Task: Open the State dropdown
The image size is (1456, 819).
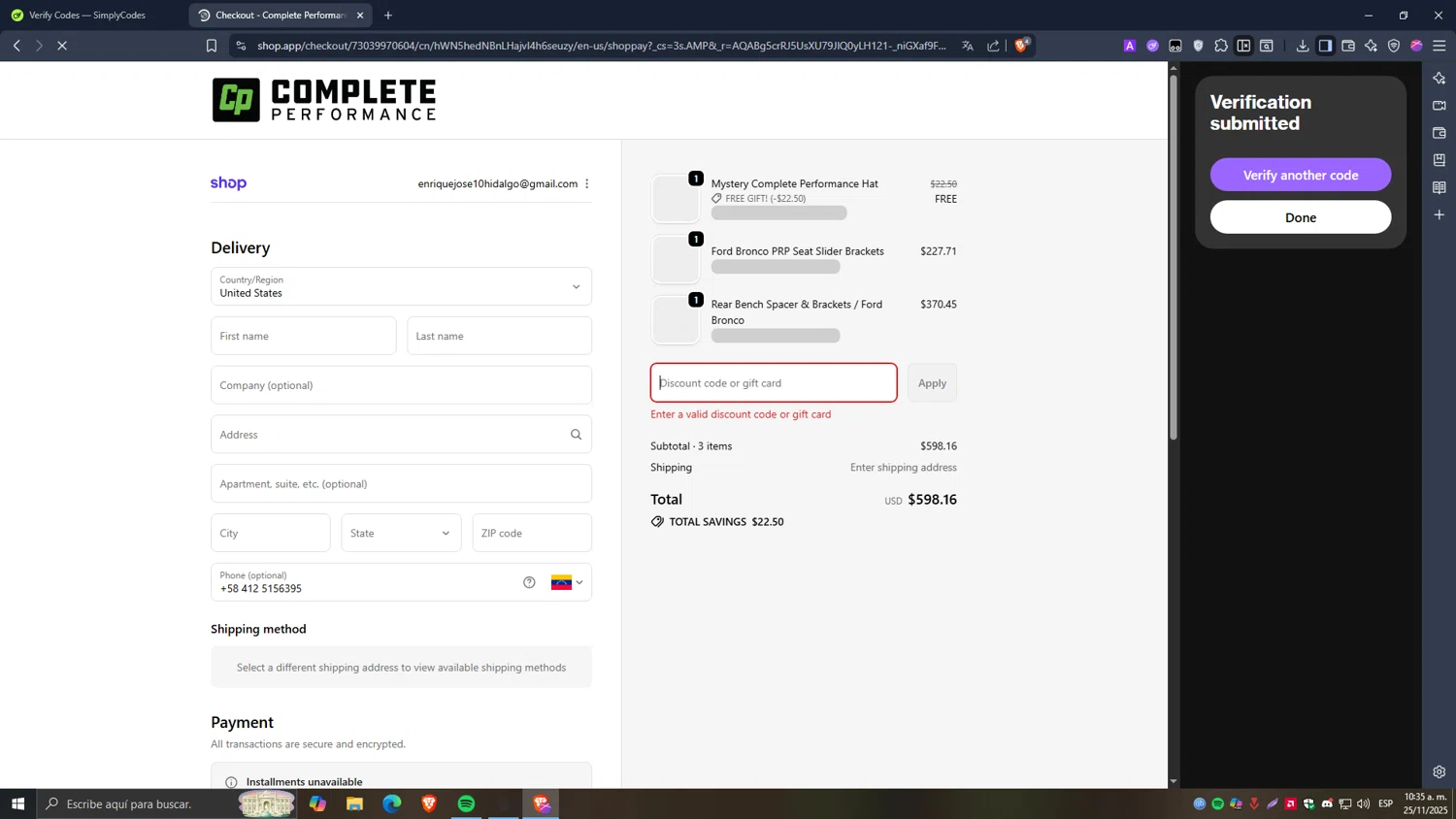Action: pyautogui.click(x=401, y=533)
